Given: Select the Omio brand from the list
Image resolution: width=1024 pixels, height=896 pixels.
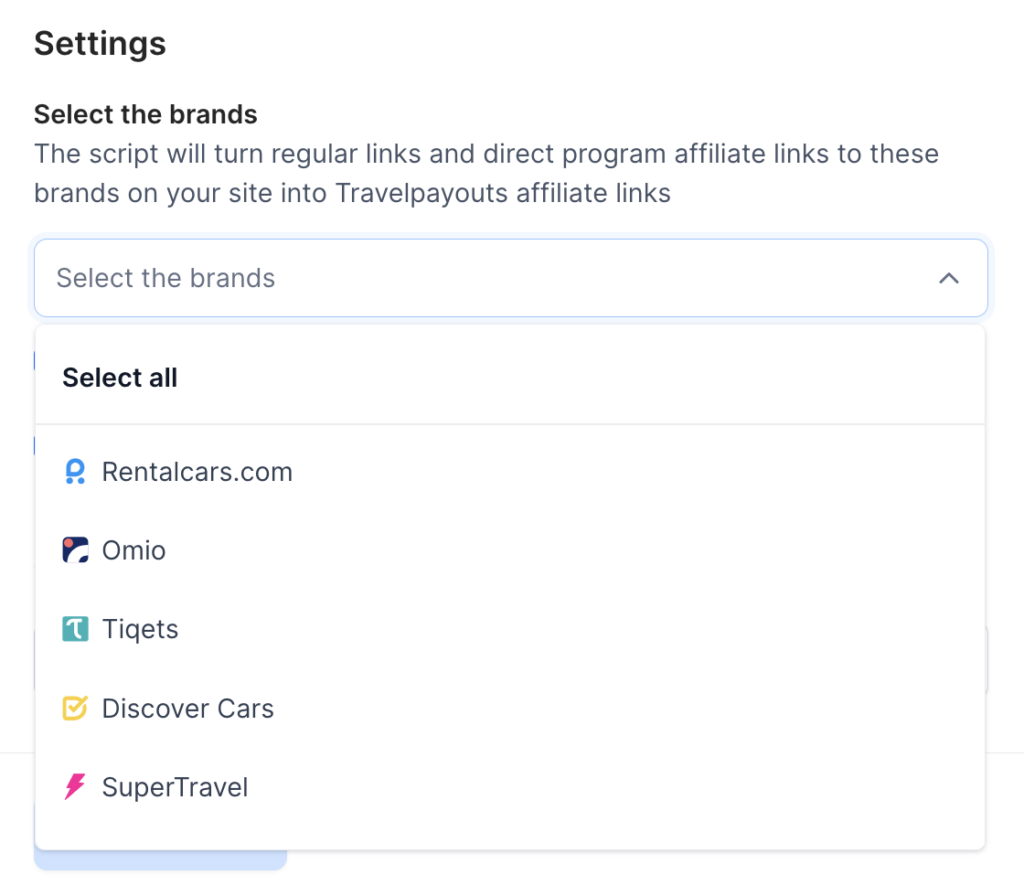Looking at the screenshot, I should point(135,550).
